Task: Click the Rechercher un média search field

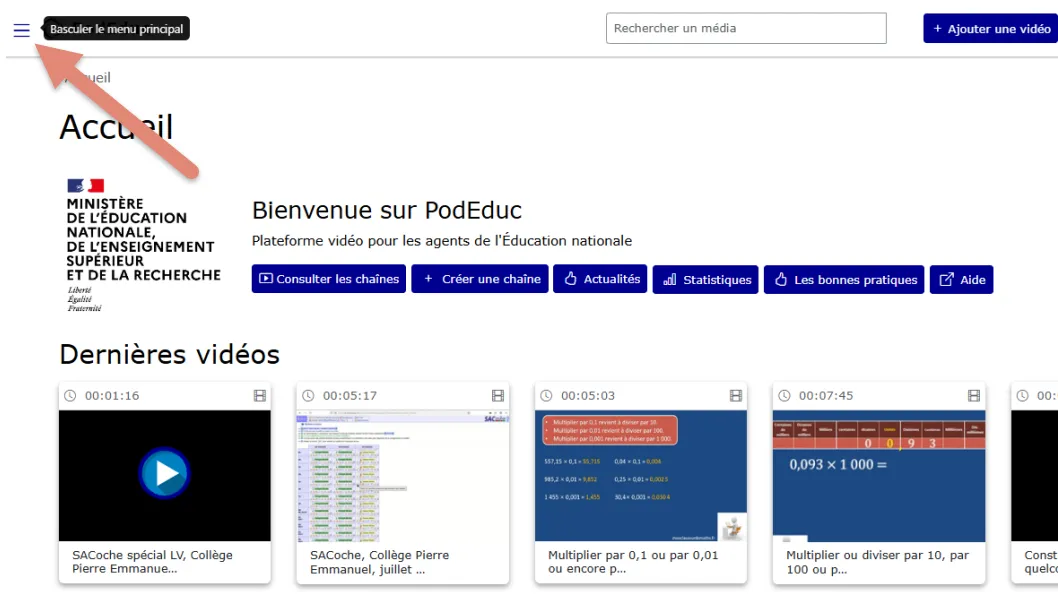Action: 746,28
